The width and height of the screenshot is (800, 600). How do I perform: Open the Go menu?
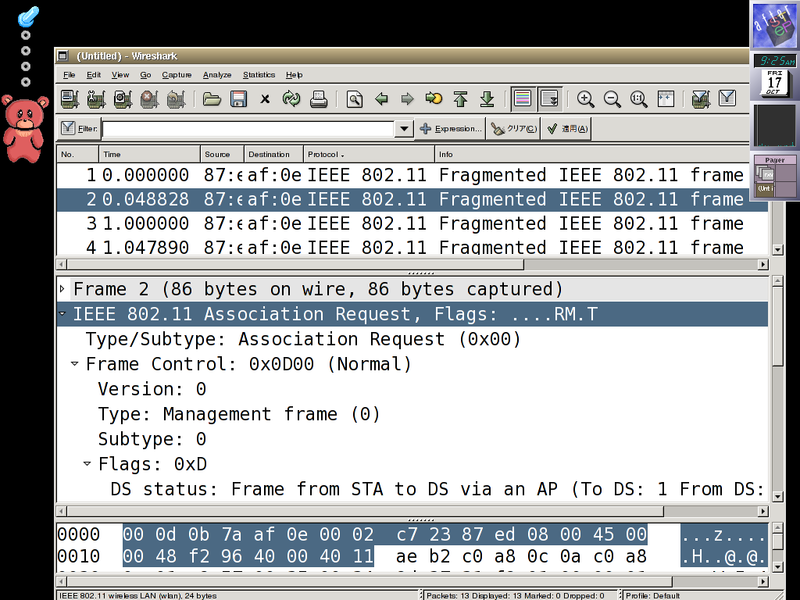click(x=145, y=74)
